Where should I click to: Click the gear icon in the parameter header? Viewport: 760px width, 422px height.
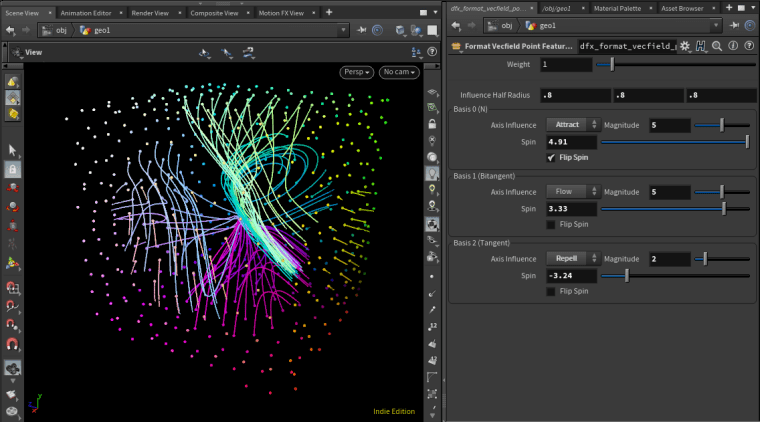coord(685,46)
